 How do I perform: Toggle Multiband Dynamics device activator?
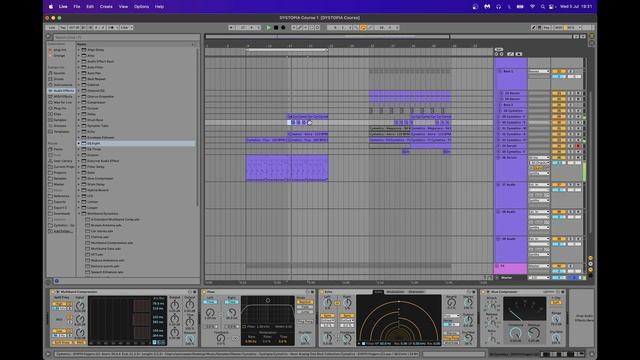(53, 292)
